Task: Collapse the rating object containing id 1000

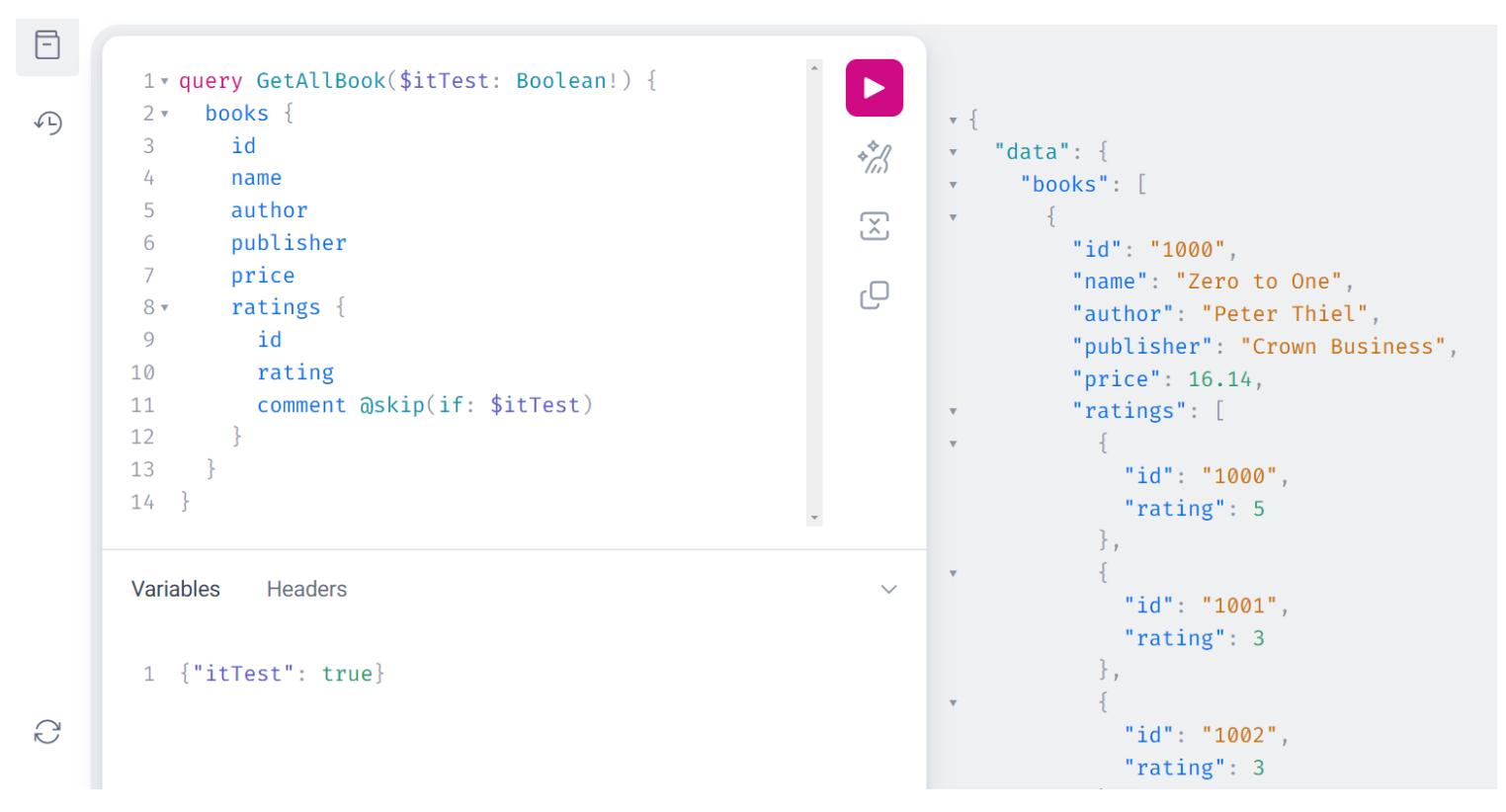Action: pyautogui.click(x=954, y=444)
